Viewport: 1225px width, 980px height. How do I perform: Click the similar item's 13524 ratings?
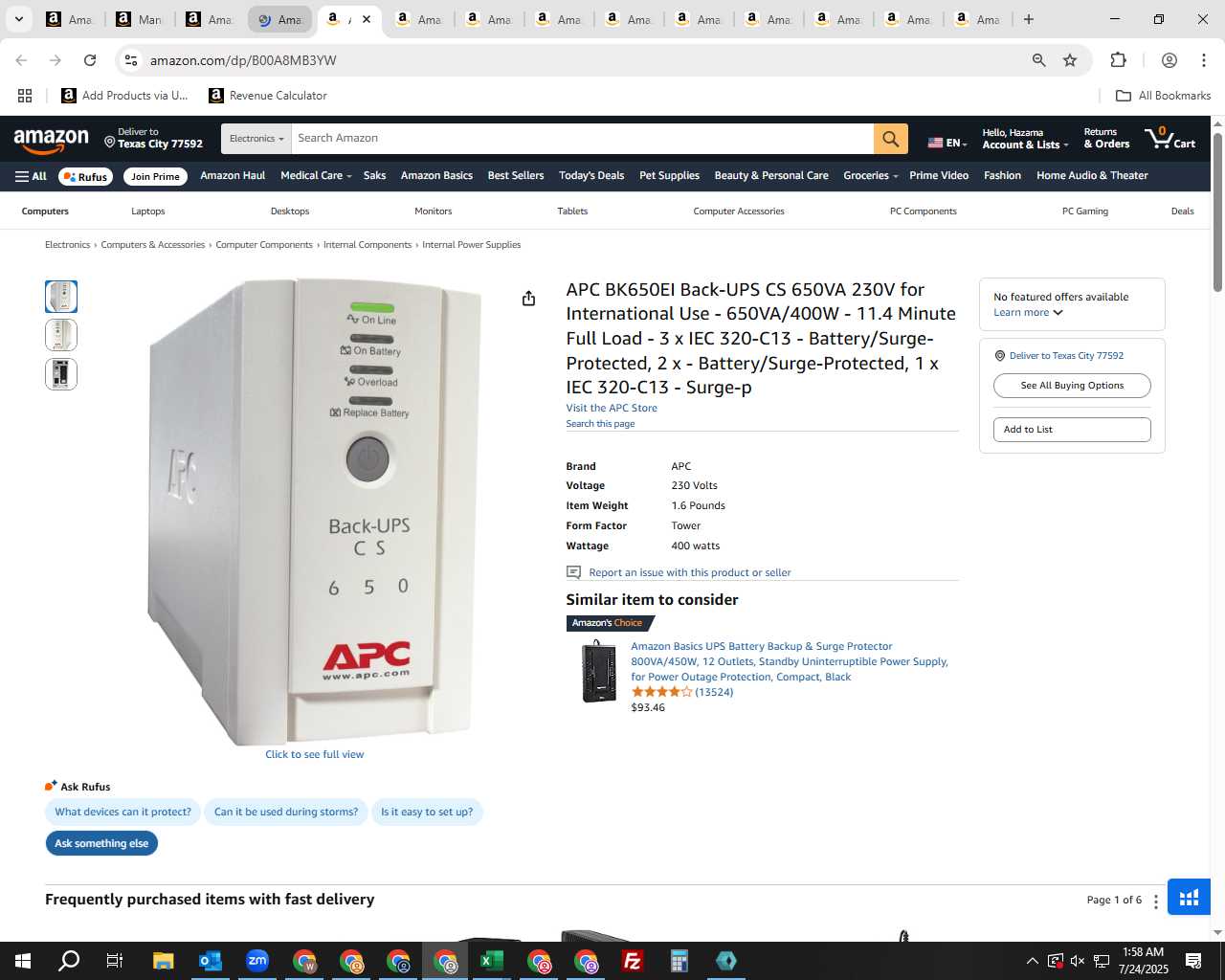click(714, 692)
